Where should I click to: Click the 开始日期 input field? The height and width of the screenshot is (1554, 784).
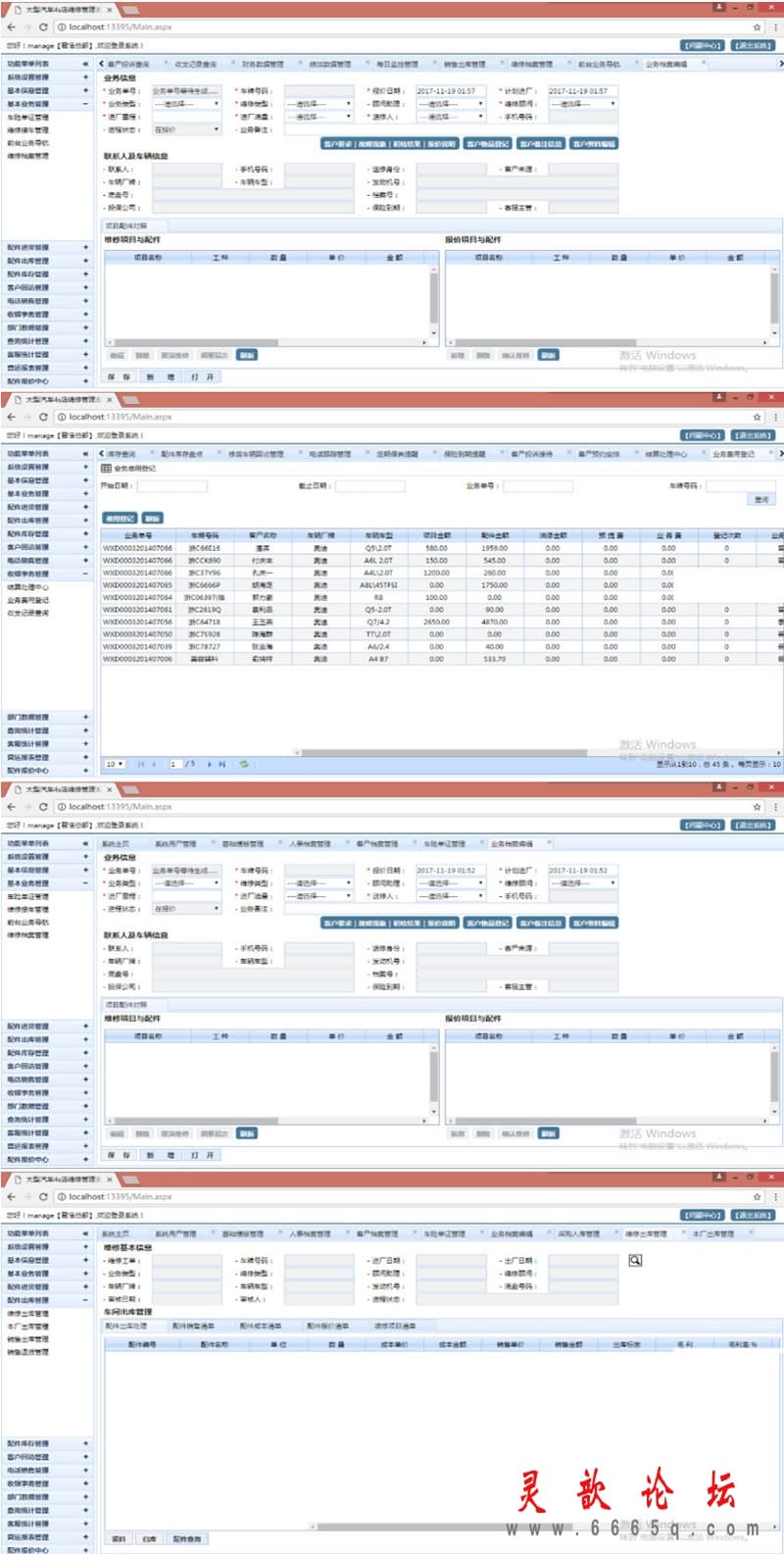pos(171,485)
